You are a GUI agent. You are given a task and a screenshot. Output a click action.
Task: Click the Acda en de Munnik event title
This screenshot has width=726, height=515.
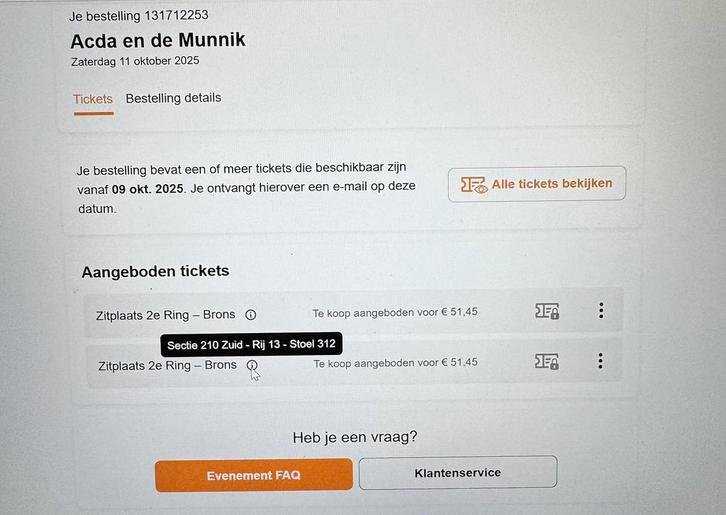pyautogui.click(x=157, y=41)
